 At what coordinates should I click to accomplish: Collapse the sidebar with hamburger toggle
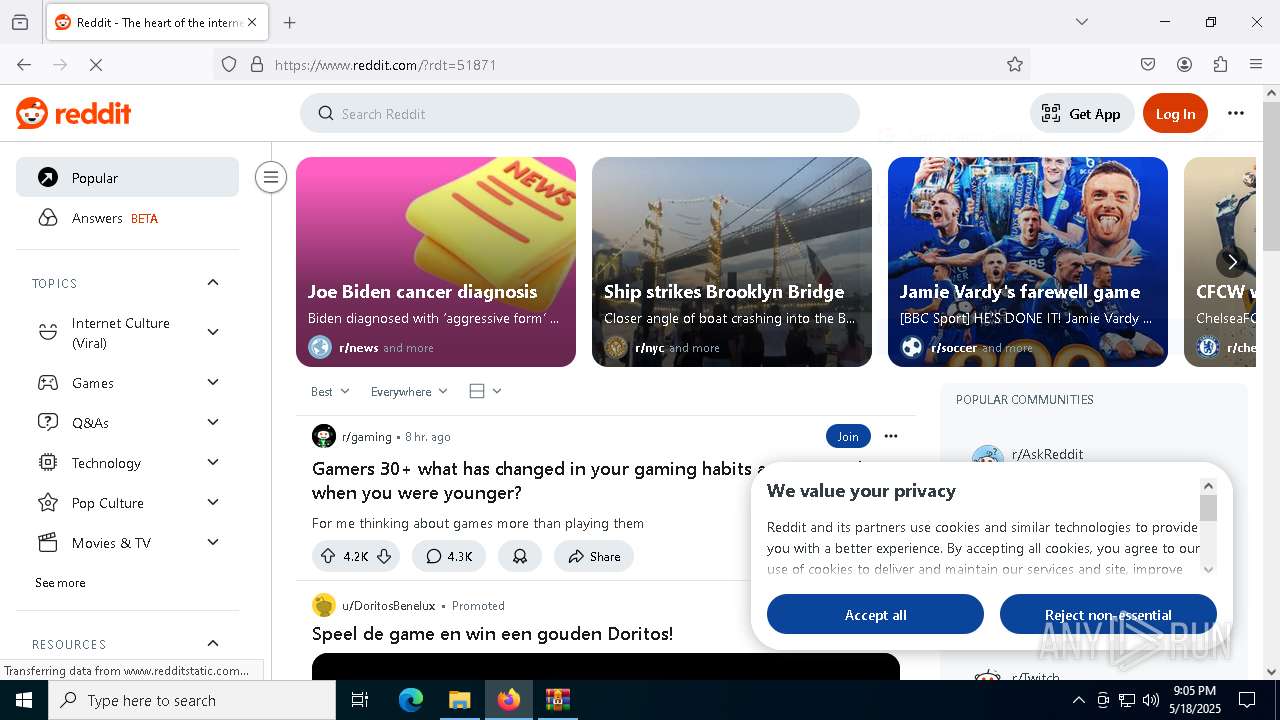tap(270, 177)
